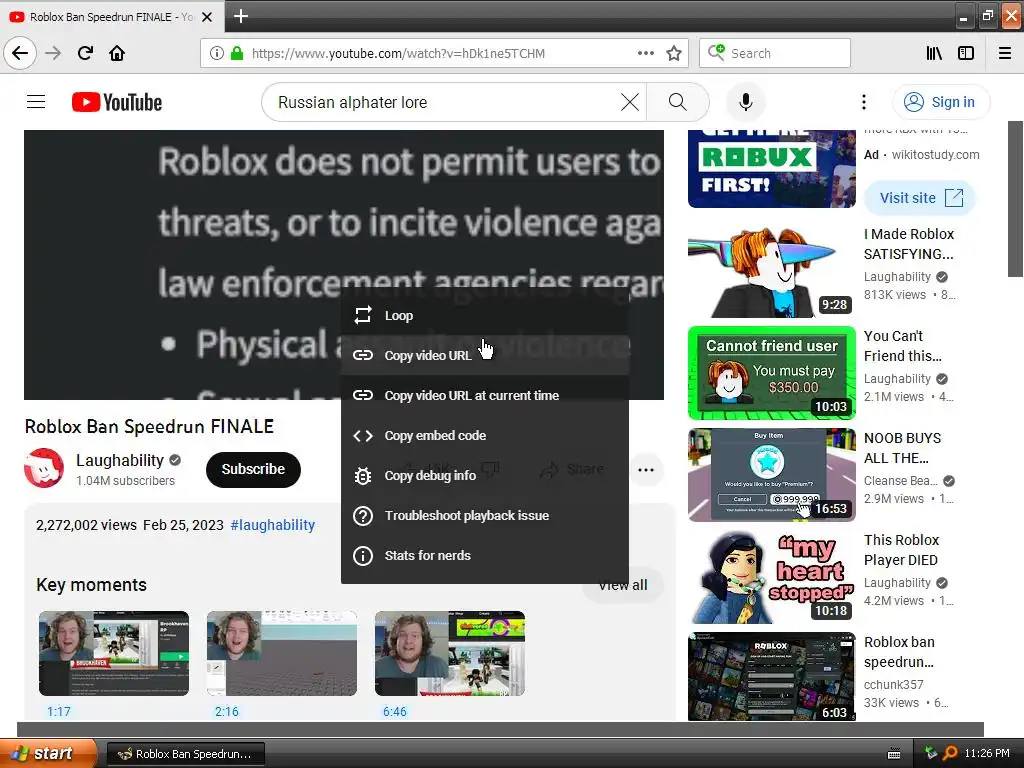This screenshot has height=768, width=1024.
Task: Choose Troubleshoot playback issue
Action: [x=485, y=515]
